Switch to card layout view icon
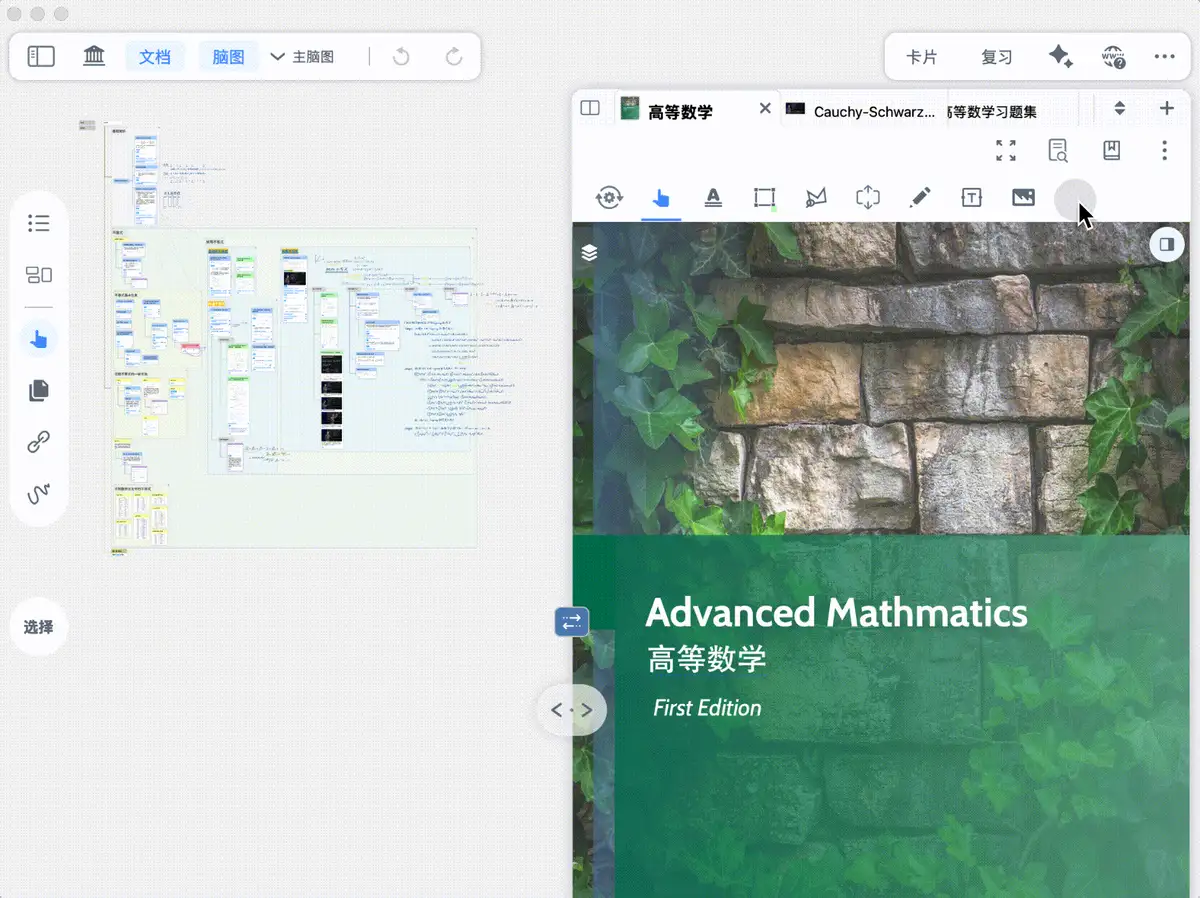 (x=39, y=275)
